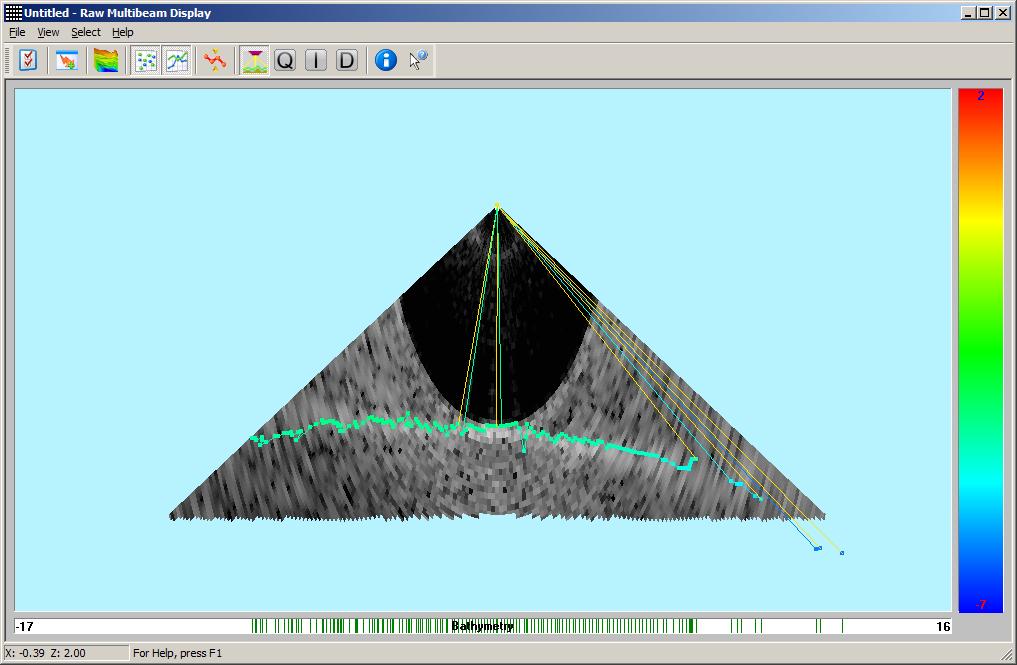Activate the context help pointer icon
This screenshot has width=1017, height=665.
pyautogui.click(x=418, y=61)
